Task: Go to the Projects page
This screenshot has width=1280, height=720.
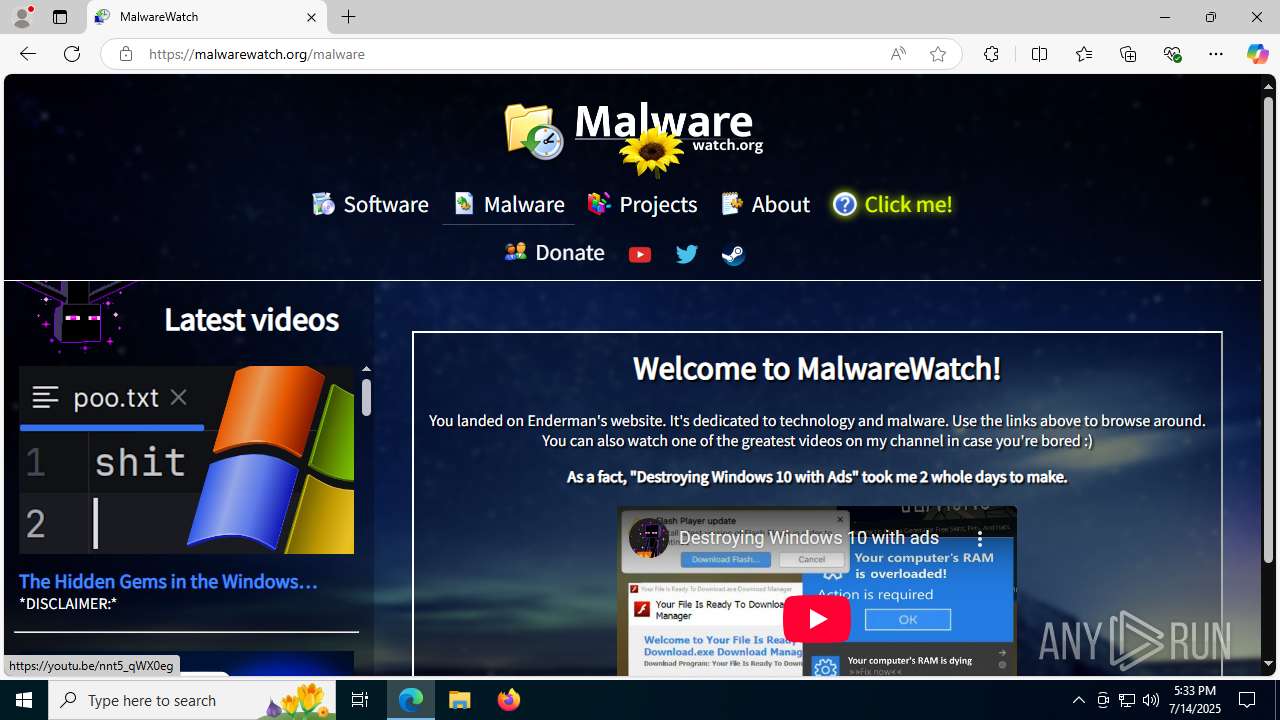Action: tap(642, 204)
